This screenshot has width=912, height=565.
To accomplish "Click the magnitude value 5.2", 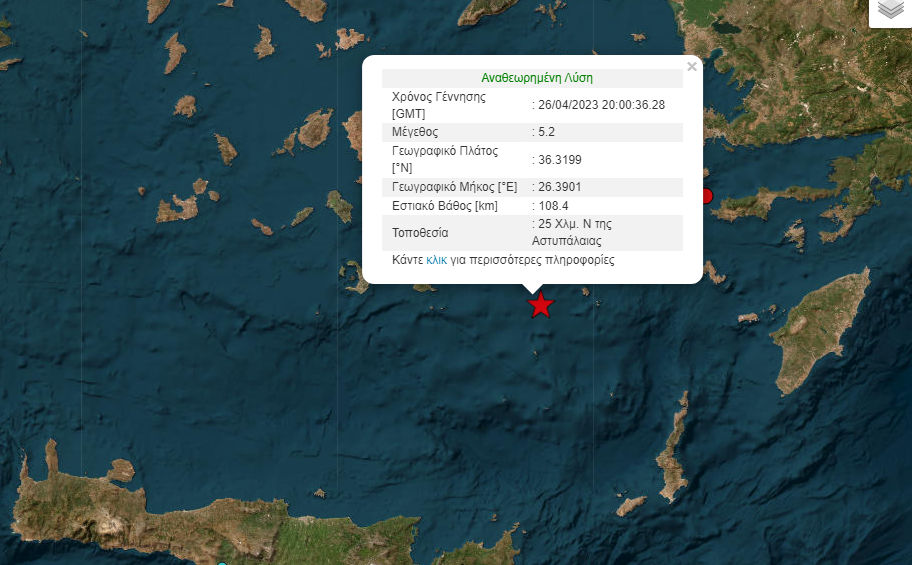I will pos(548,132).
